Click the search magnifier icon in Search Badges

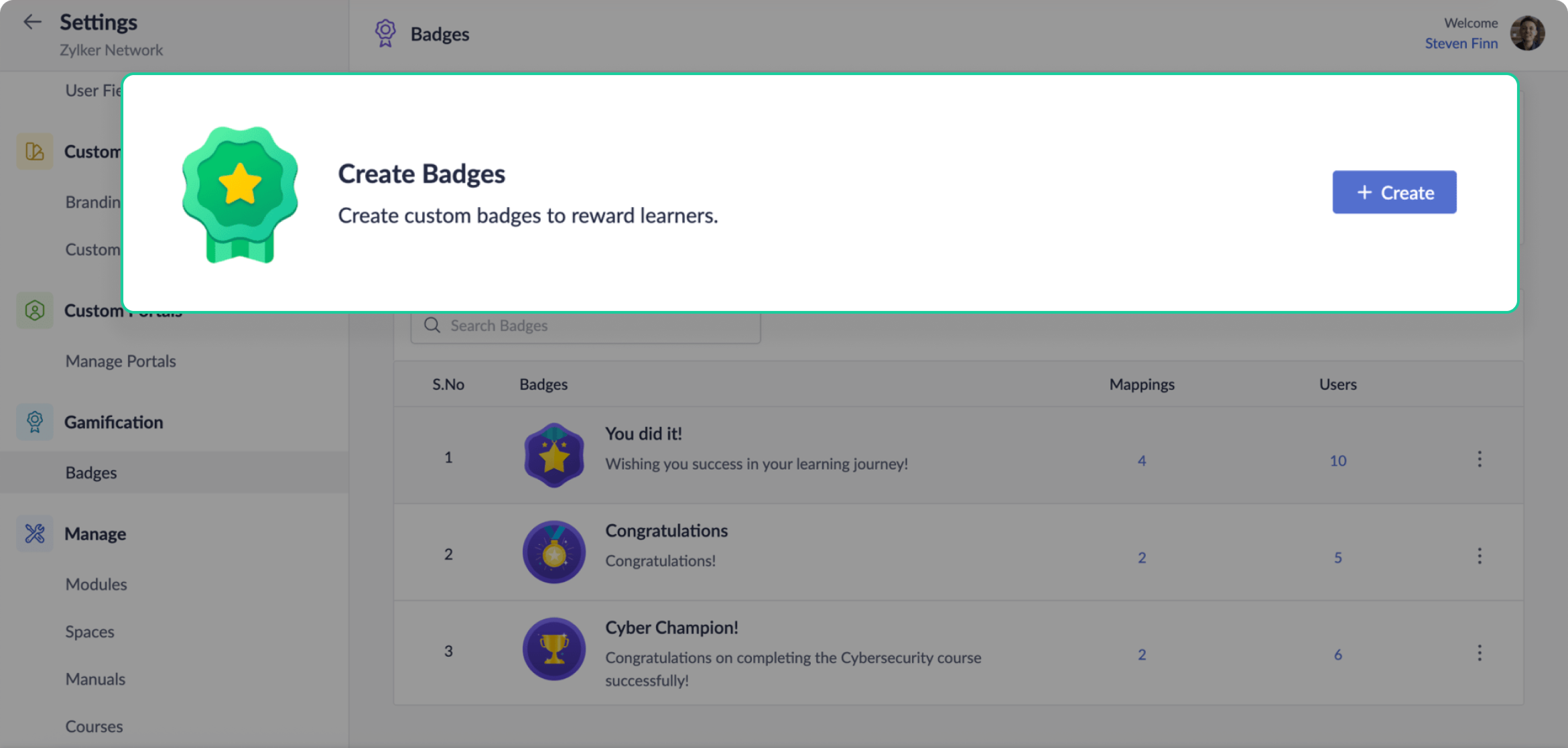click(432, 325)
